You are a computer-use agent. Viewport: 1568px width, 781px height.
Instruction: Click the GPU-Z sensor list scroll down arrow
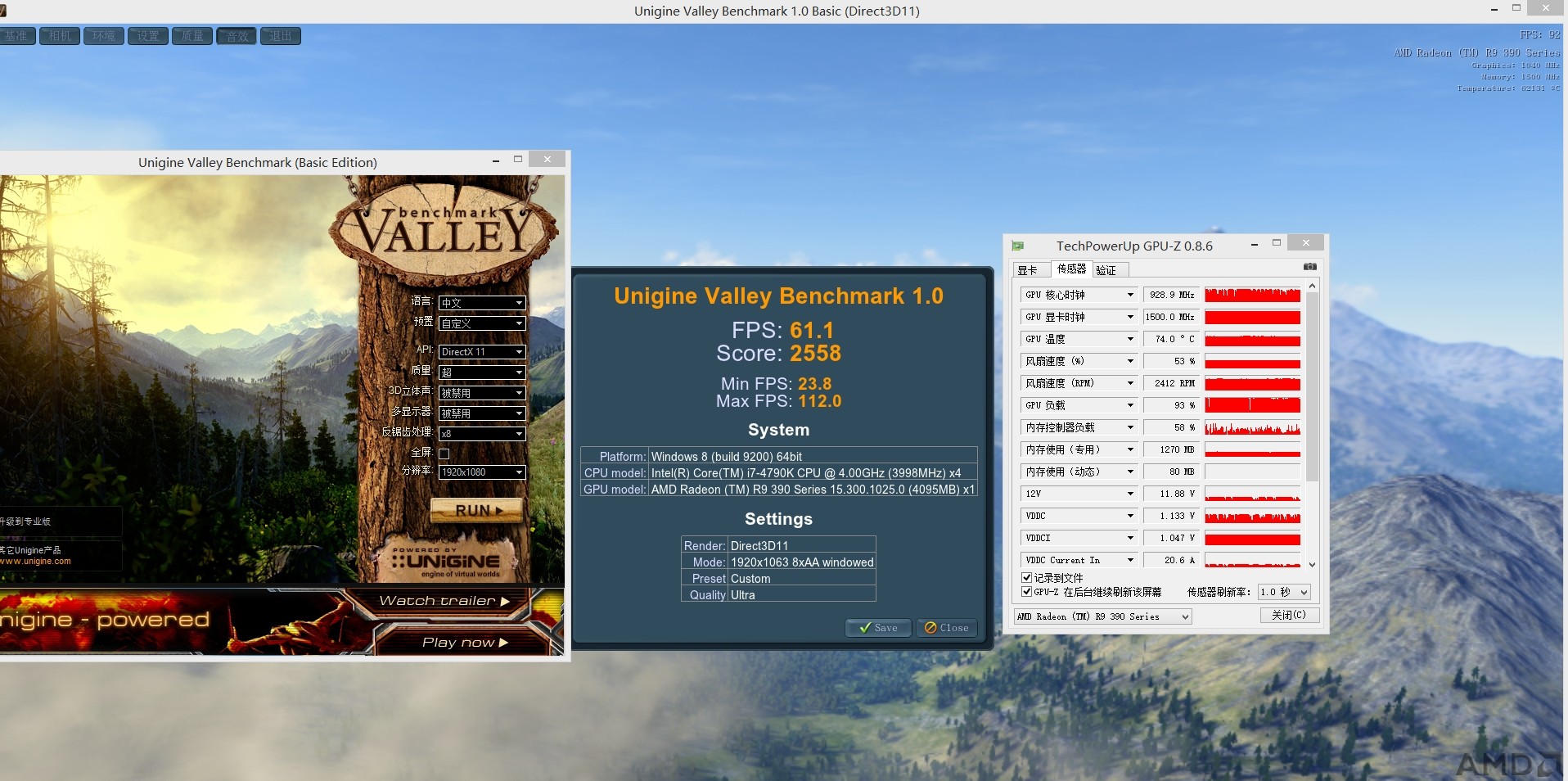[x=1312, y=564]
